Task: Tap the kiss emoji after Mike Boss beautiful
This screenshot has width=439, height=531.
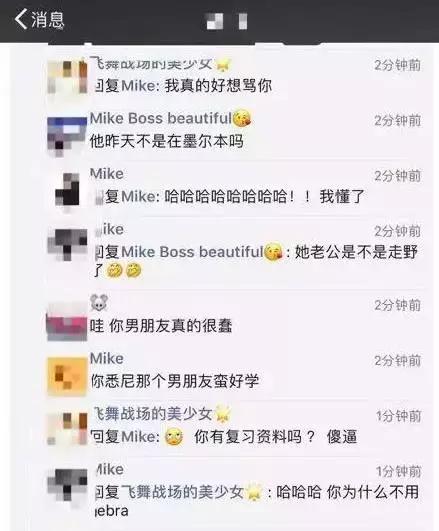Action: click(x=242, y=119)
